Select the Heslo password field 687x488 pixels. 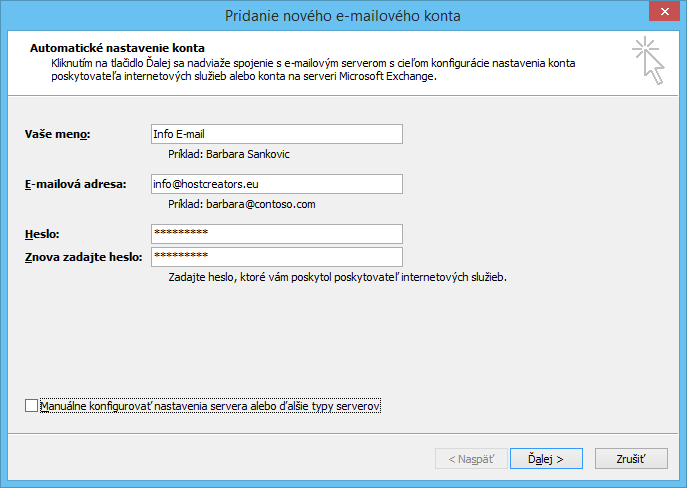click(275, 233)
